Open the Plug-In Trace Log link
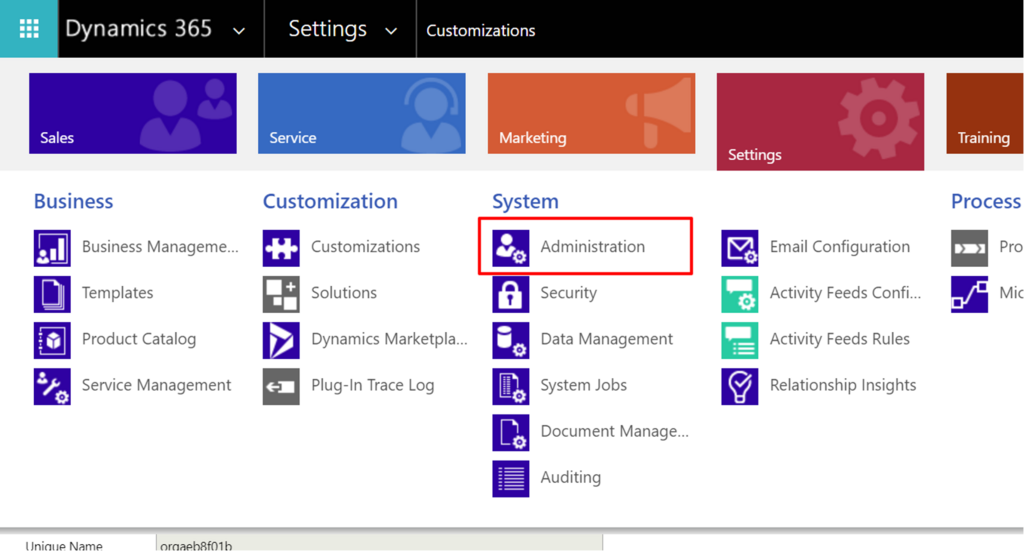This screenshot has height=551, width=1024. click(372, 385)
